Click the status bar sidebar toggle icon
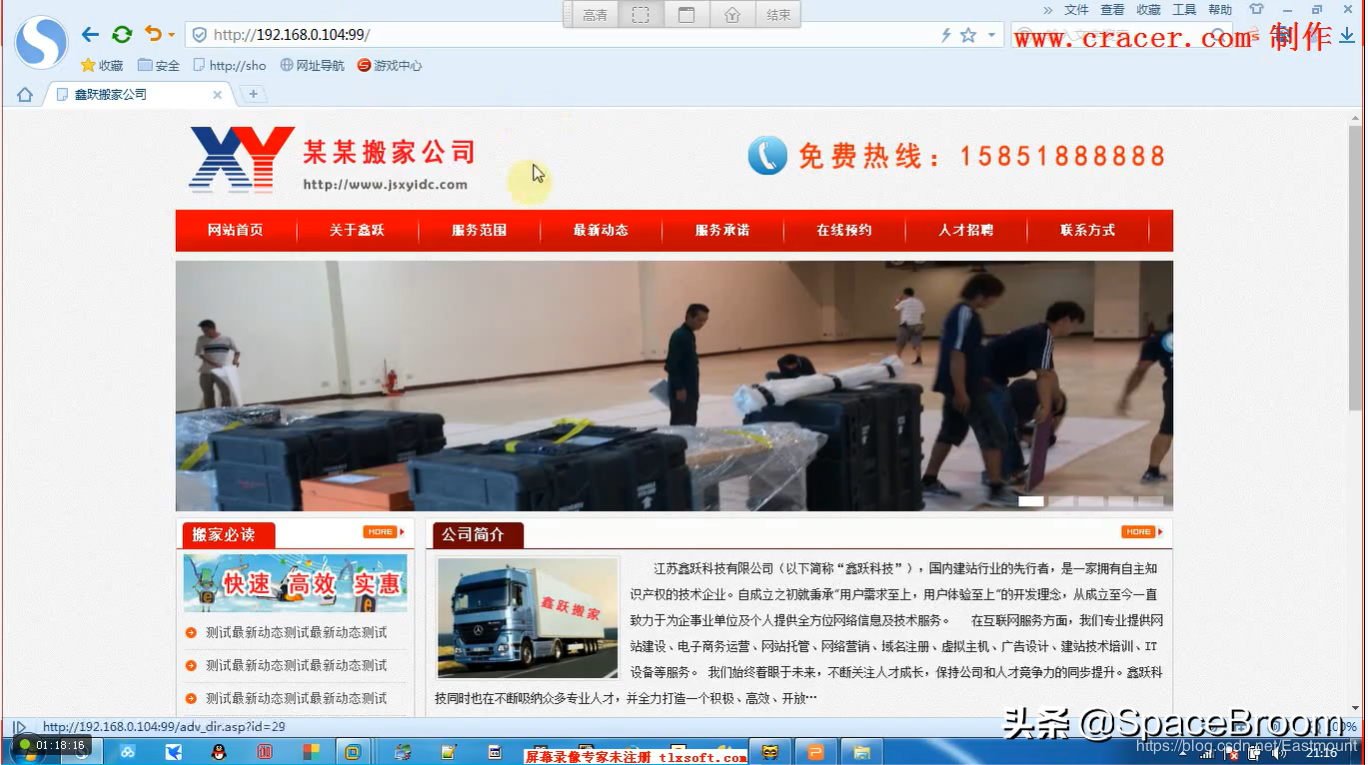Screen dimensions: 1368x765 point(19,727)
